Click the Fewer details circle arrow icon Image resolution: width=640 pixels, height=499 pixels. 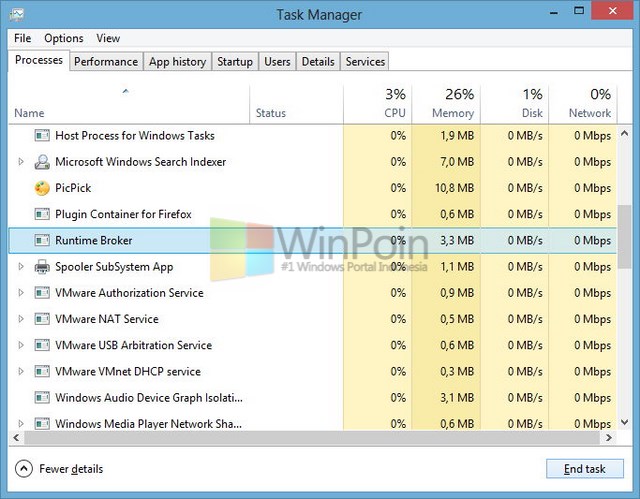click(x=24, y=469)
